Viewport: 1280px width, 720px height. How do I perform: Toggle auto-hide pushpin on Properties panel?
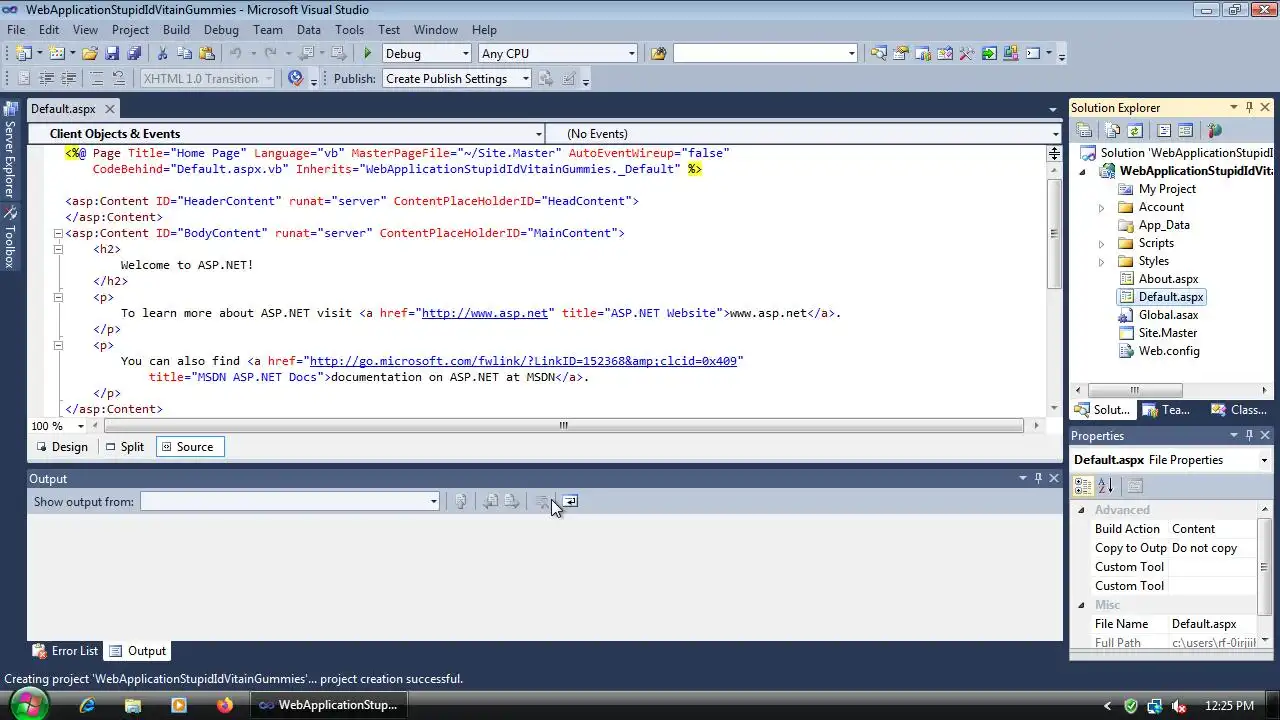[x=1248, y=435]
